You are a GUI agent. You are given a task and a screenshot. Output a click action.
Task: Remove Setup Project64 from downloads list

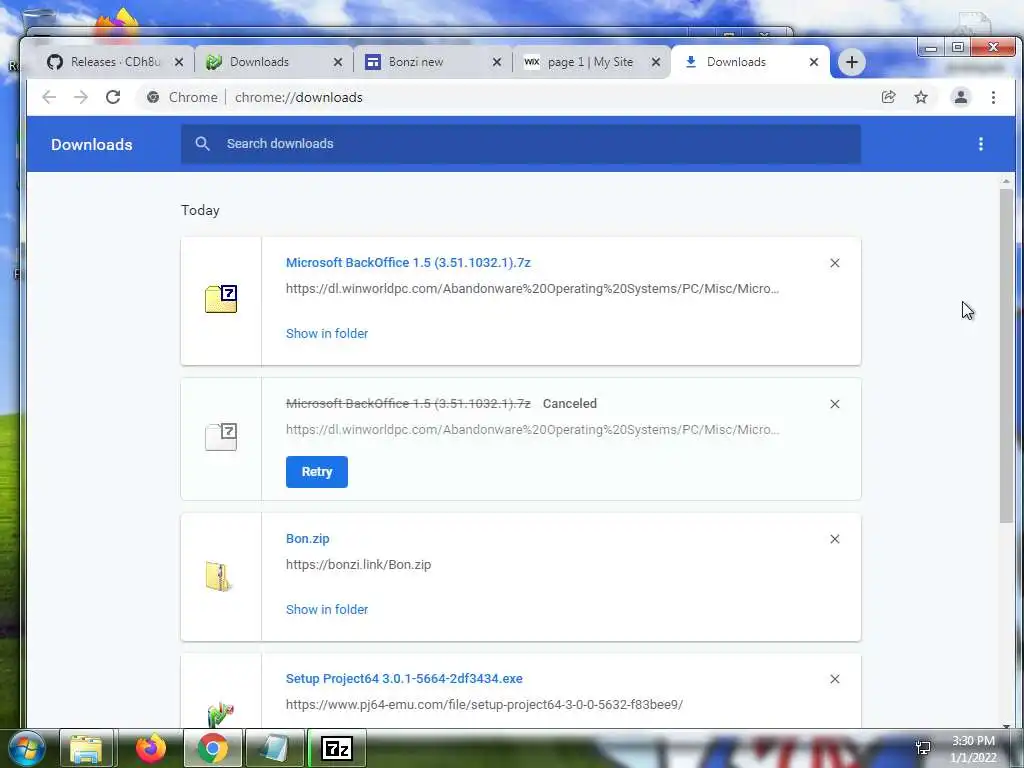coord(835,679)
